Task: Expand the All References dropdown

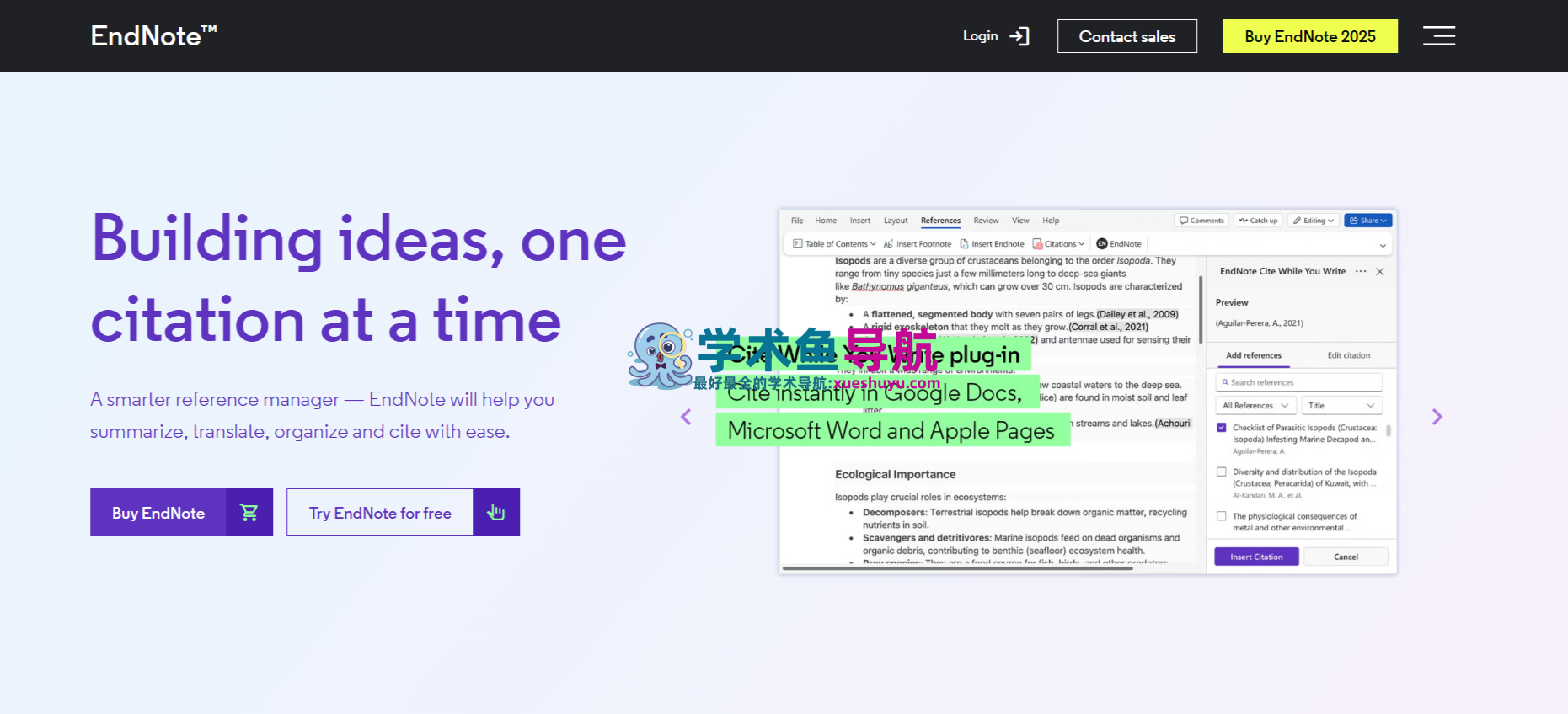Action: tap(1255, 406)
